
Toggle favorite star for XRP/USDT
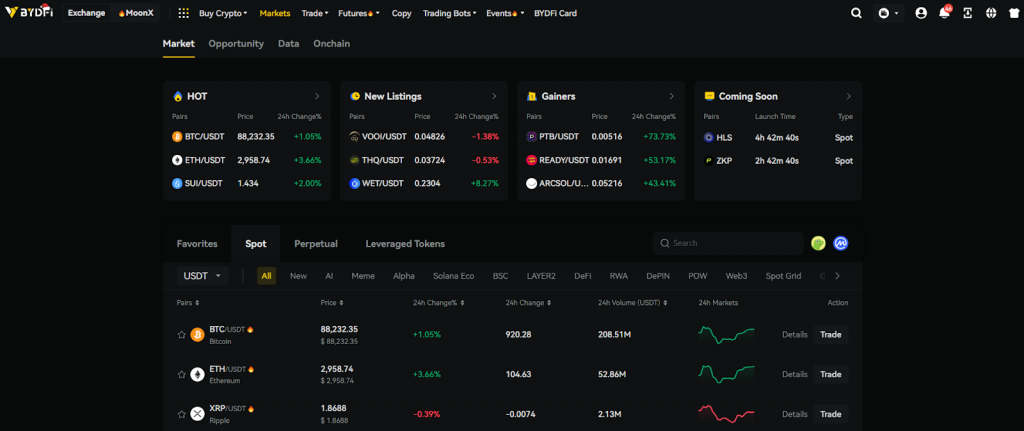click(x=181, y=414)
